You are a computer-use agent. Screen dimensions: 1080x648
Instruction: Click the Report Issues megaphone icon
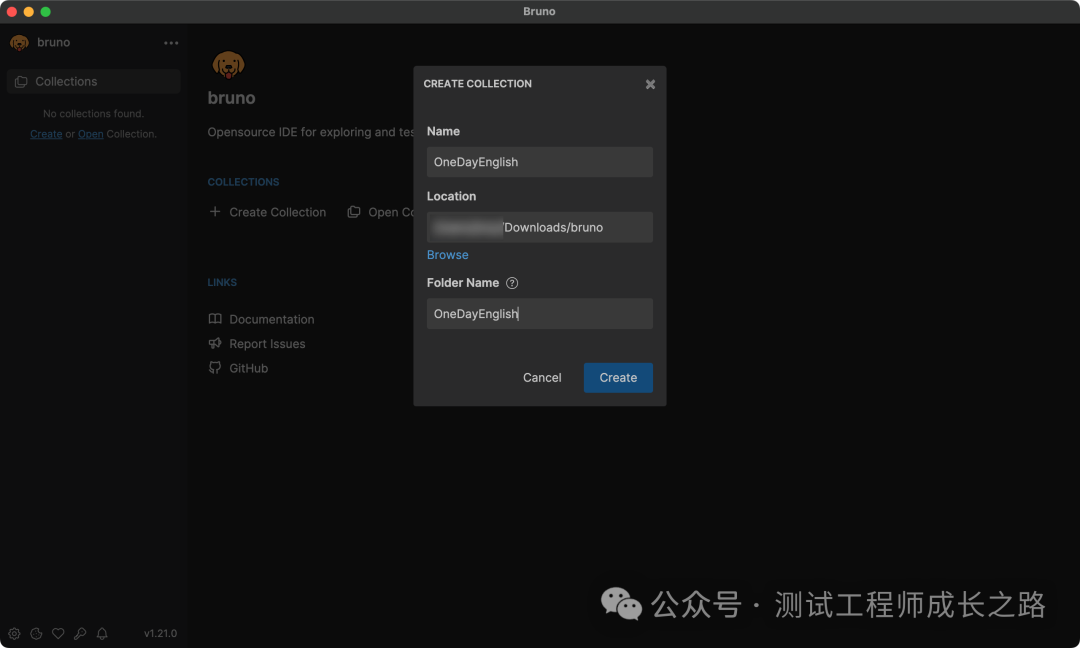pos(215,343)
